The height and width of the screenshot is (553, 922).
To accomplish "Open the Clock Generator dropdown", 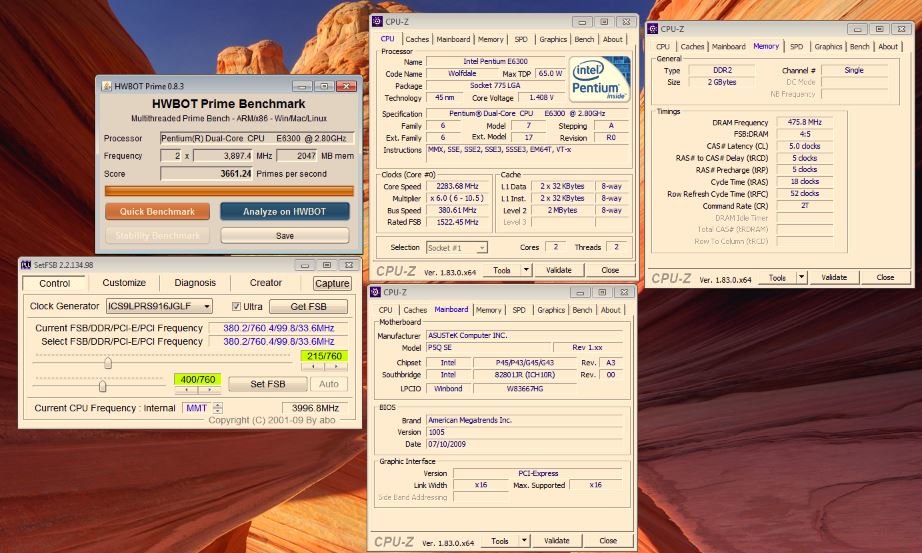I will (x=206, y=307).
